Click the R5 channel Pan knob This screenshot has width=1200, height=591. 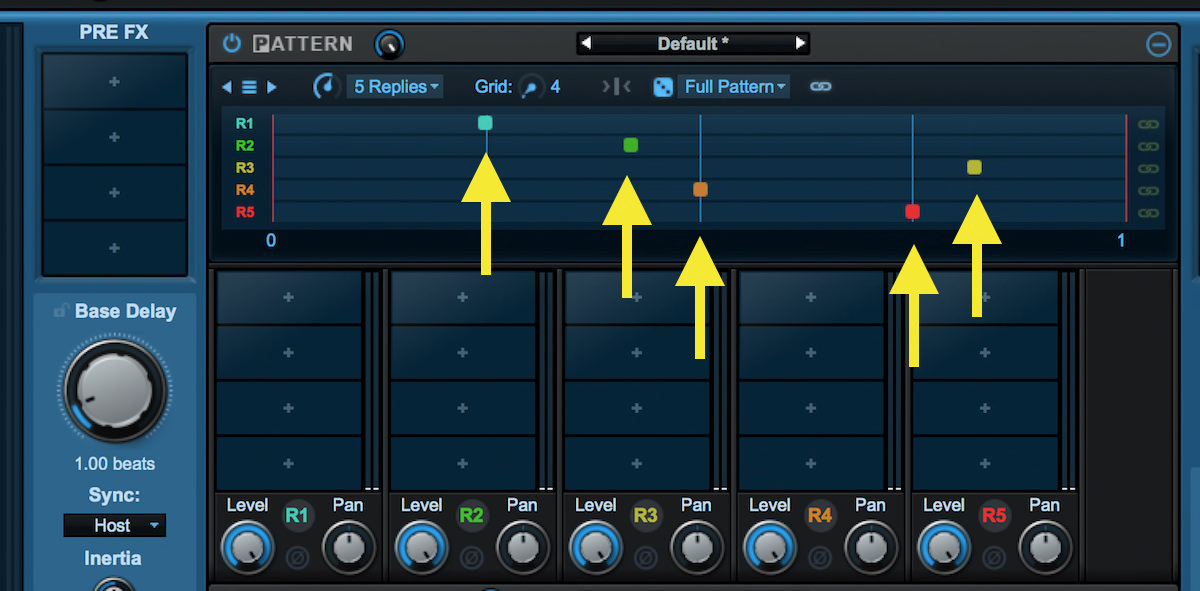1044,548
